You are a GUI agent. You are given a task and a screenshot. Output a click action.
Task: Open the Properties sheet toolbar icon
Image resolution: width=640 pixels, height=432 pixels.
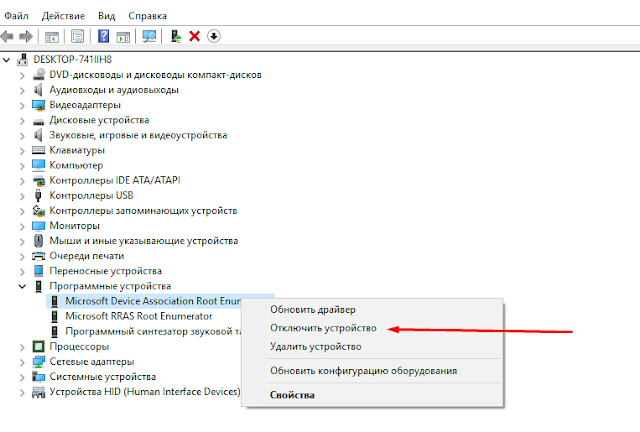78,36
